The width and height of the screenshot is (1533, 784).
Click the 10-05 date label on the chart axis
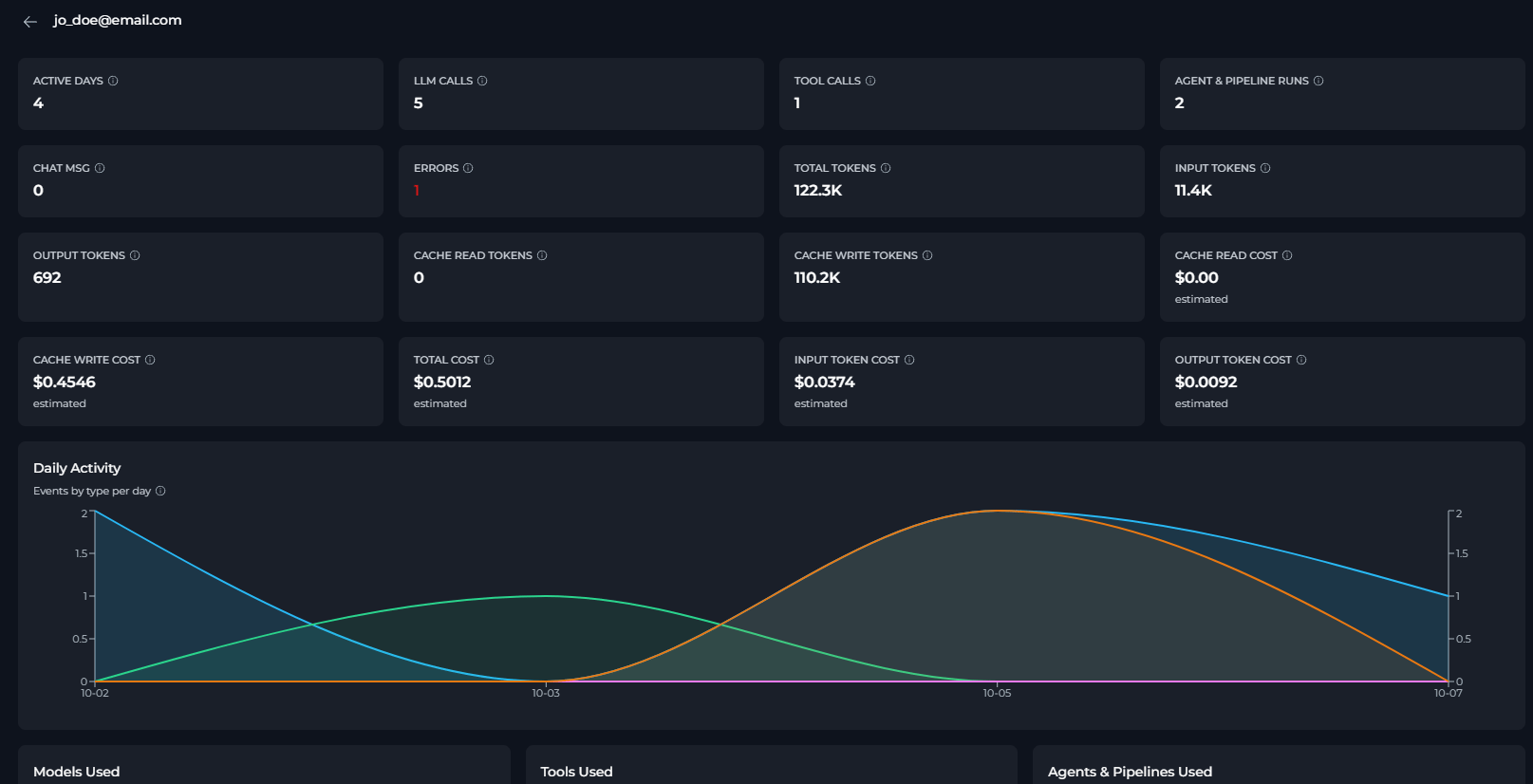click(x=997, y=693)
